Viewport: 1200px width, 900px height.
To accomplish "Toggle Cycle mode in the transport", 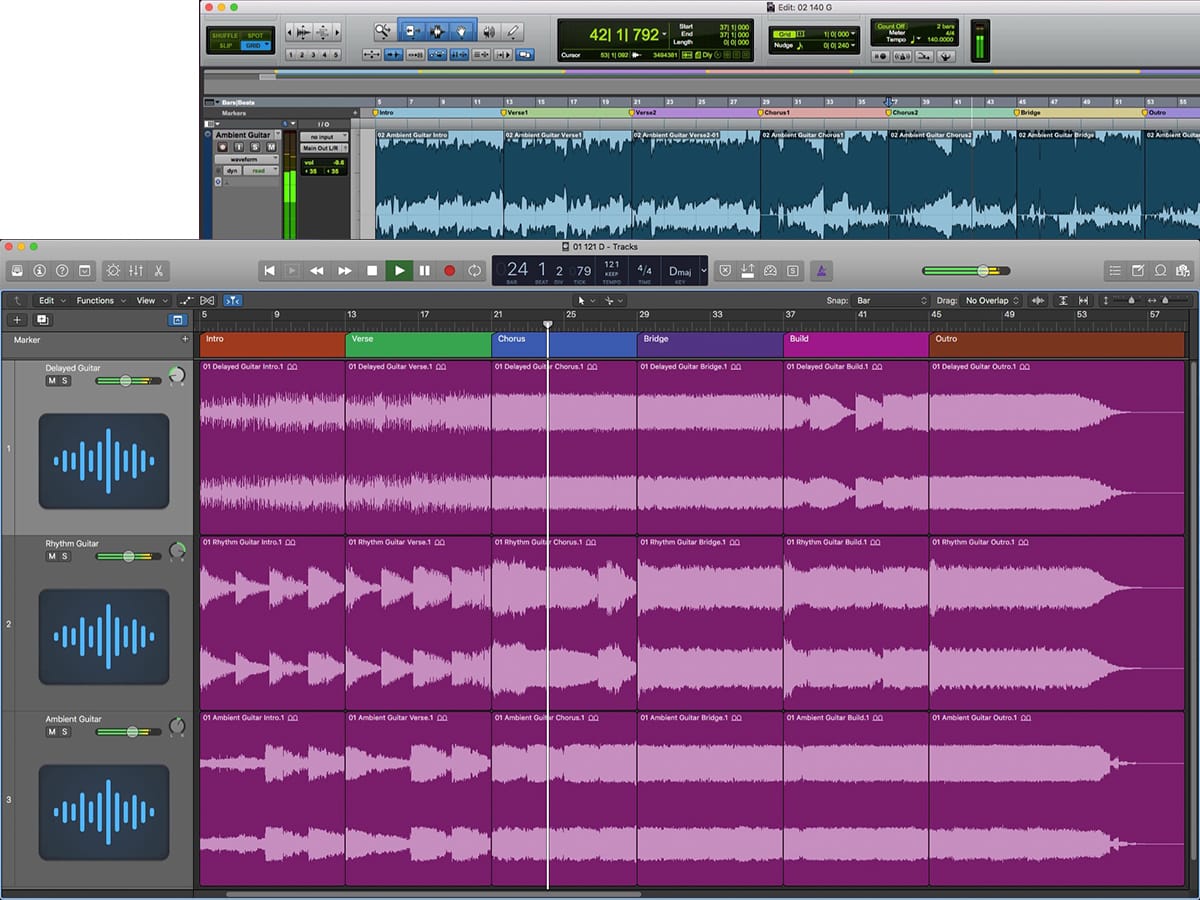I will [475, 270].
